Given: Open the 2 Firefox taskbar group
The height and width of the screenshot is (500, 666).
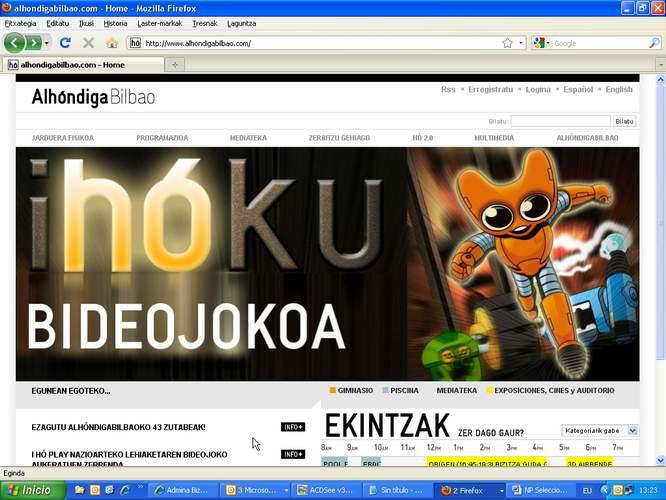Looking at the screenshot, I should click(470, 490).
